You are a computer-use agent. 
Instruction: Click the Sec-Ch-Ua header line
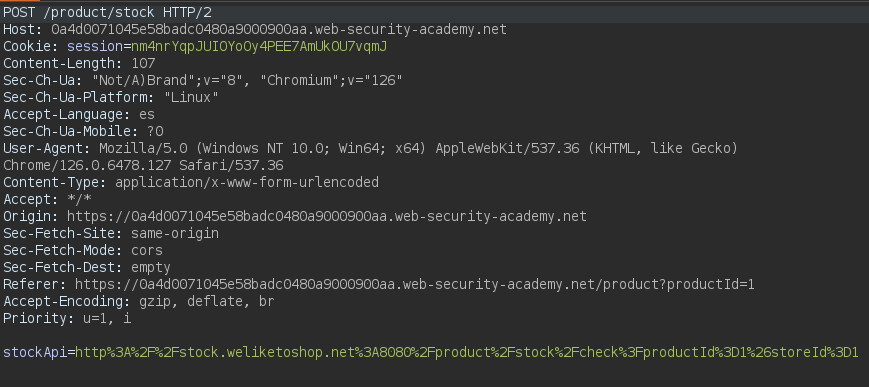click(203, 80)
